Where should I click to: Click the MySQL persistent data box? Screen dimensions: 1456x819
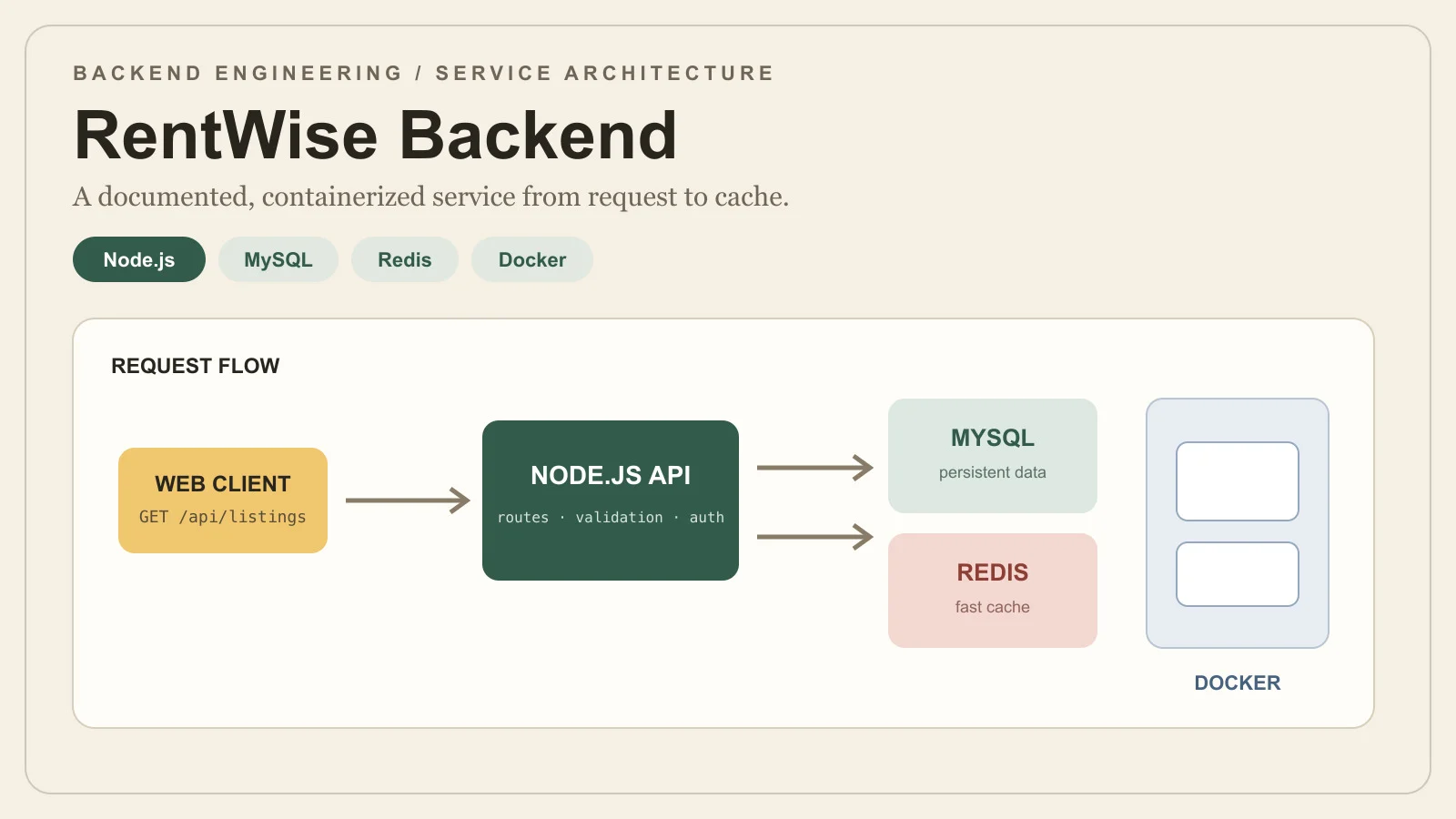993,456
